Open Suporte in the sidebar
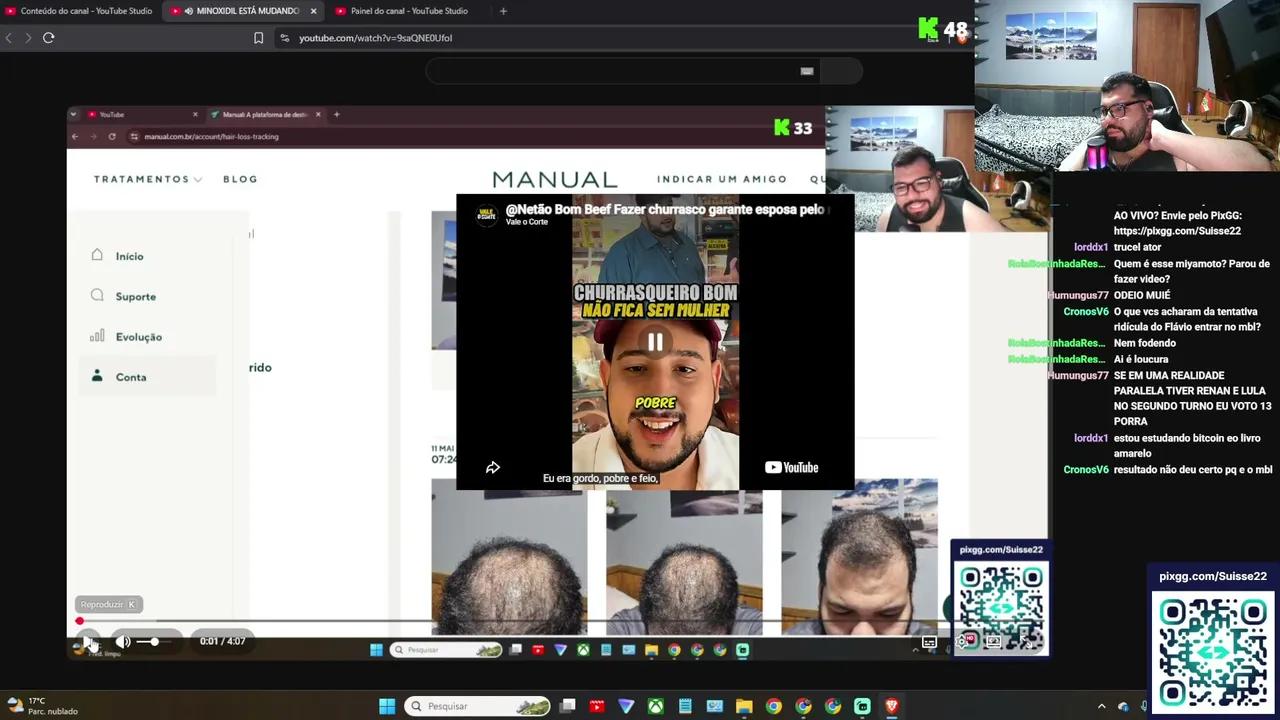 (135, 296)
